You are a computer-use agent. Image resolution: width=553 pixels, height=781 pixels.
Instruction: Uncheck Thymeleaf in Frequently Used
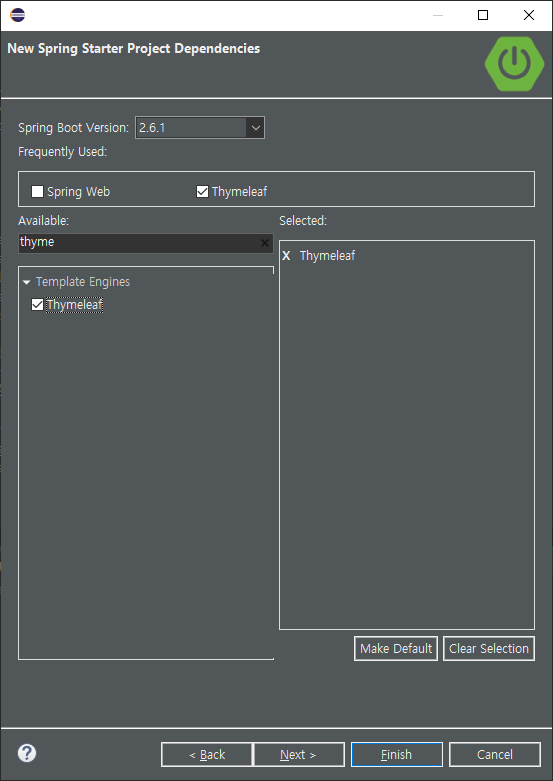(202, 191)
